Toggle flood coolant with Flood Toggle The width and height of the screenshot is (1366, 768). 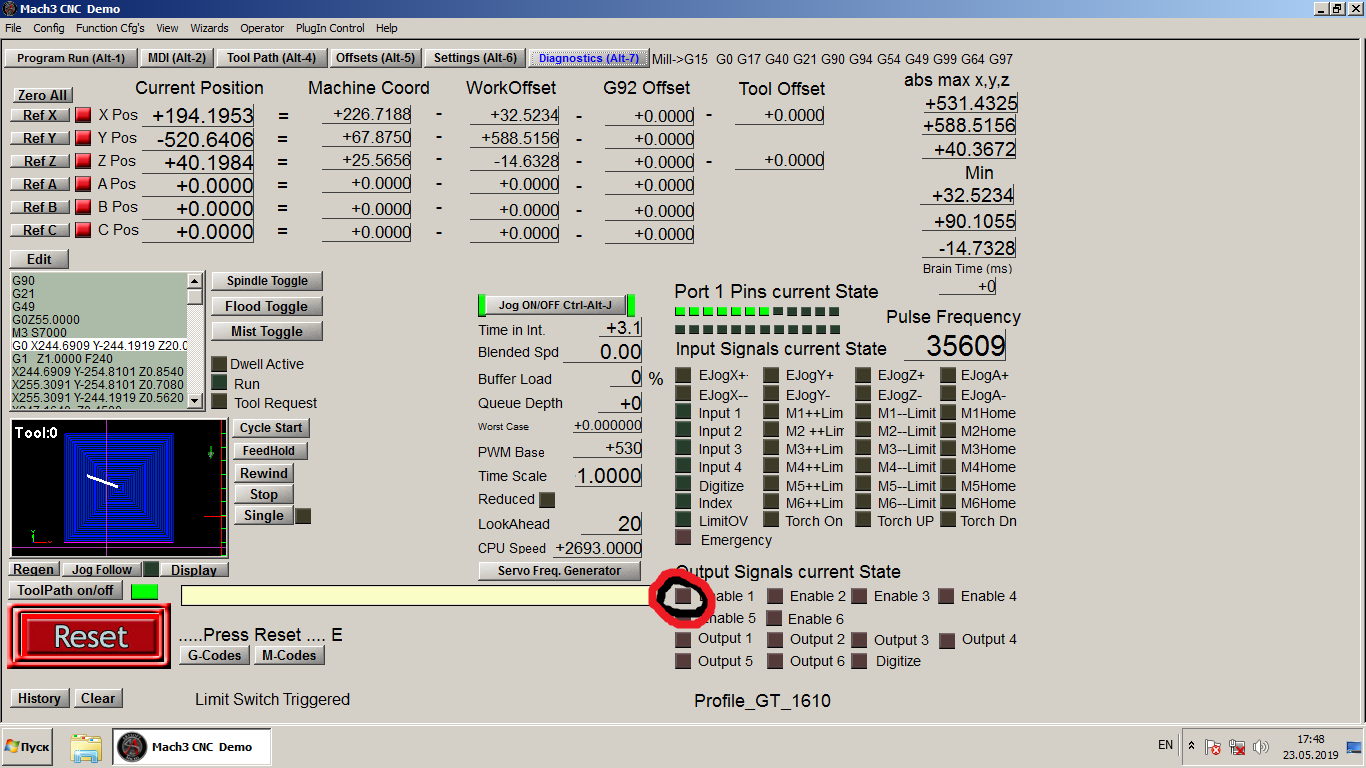tap(267, 306)
